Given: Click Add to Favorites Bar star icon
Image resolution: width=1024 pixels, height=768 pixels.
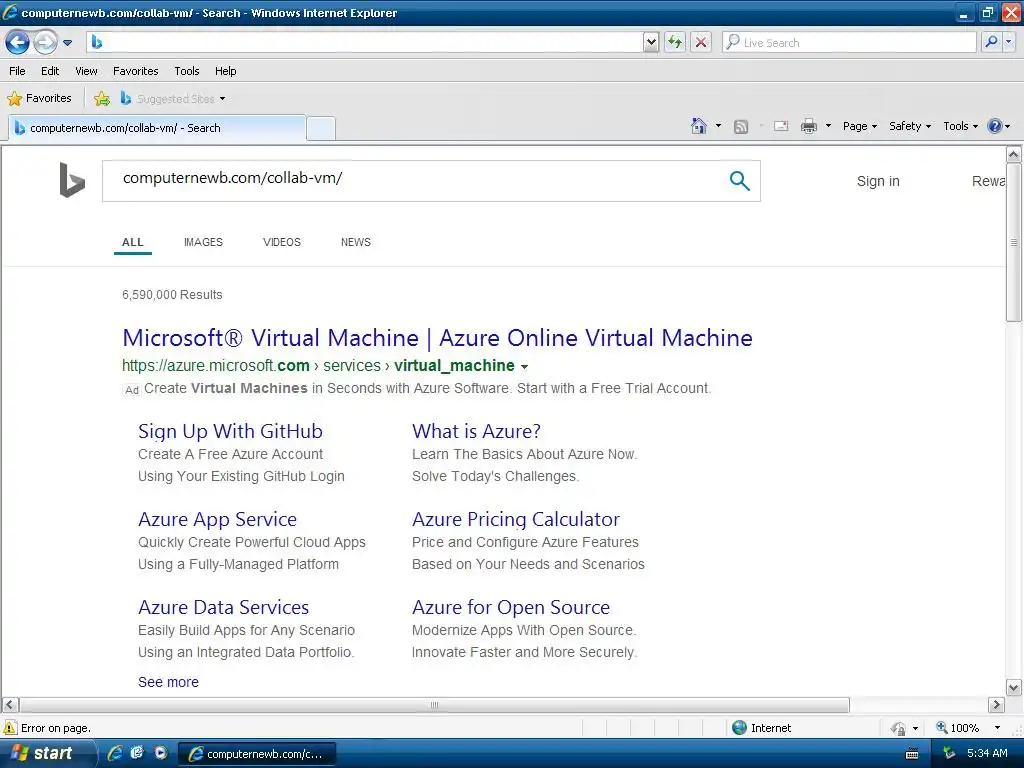Looking at the screenshot, I should coord(102,99).
